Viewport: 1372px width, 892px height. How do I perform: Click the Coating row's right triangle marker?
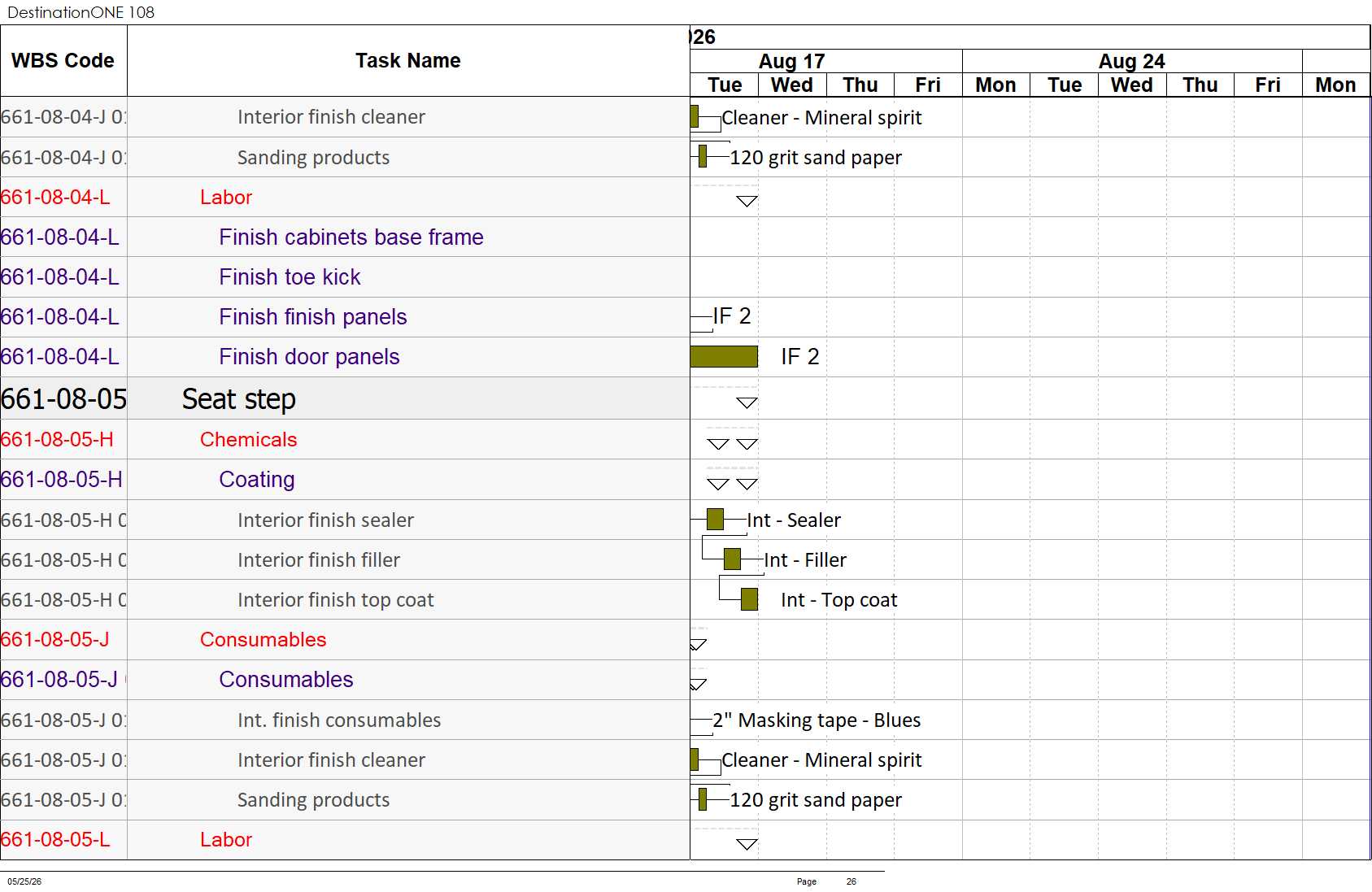click(x=747, y=484)
